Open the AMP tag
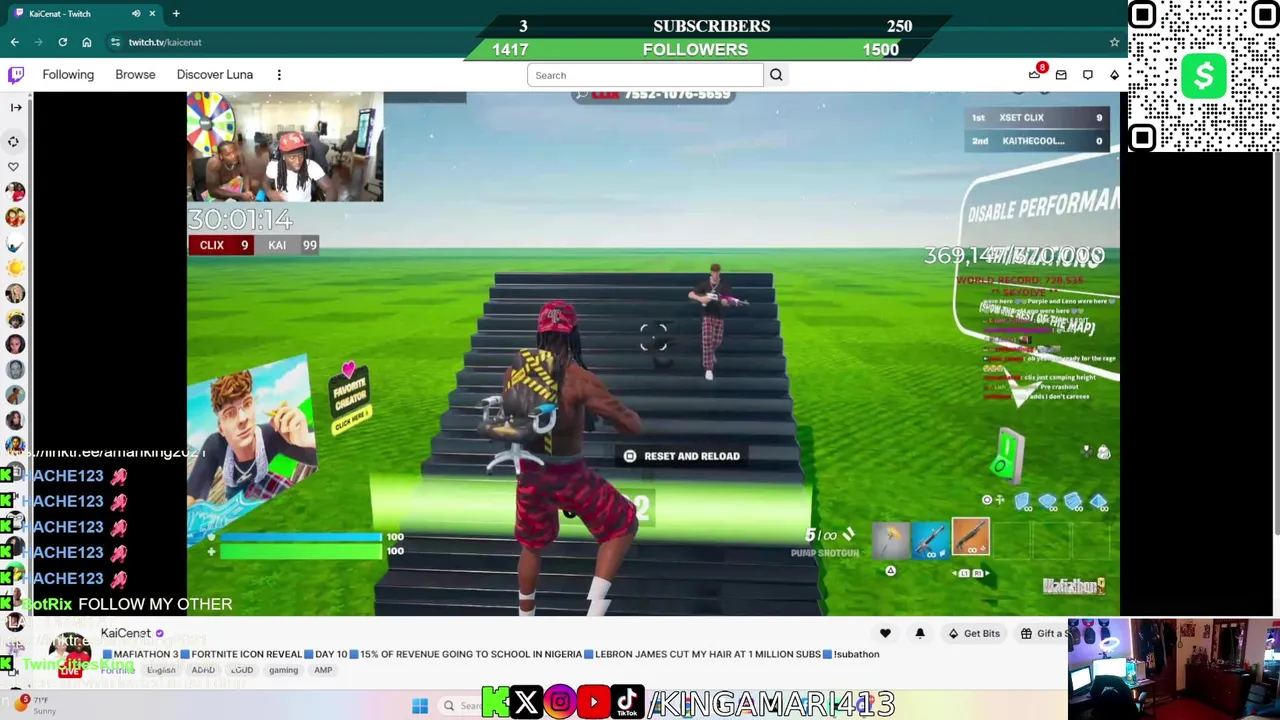1280x720 pixels. coord(323,670)
